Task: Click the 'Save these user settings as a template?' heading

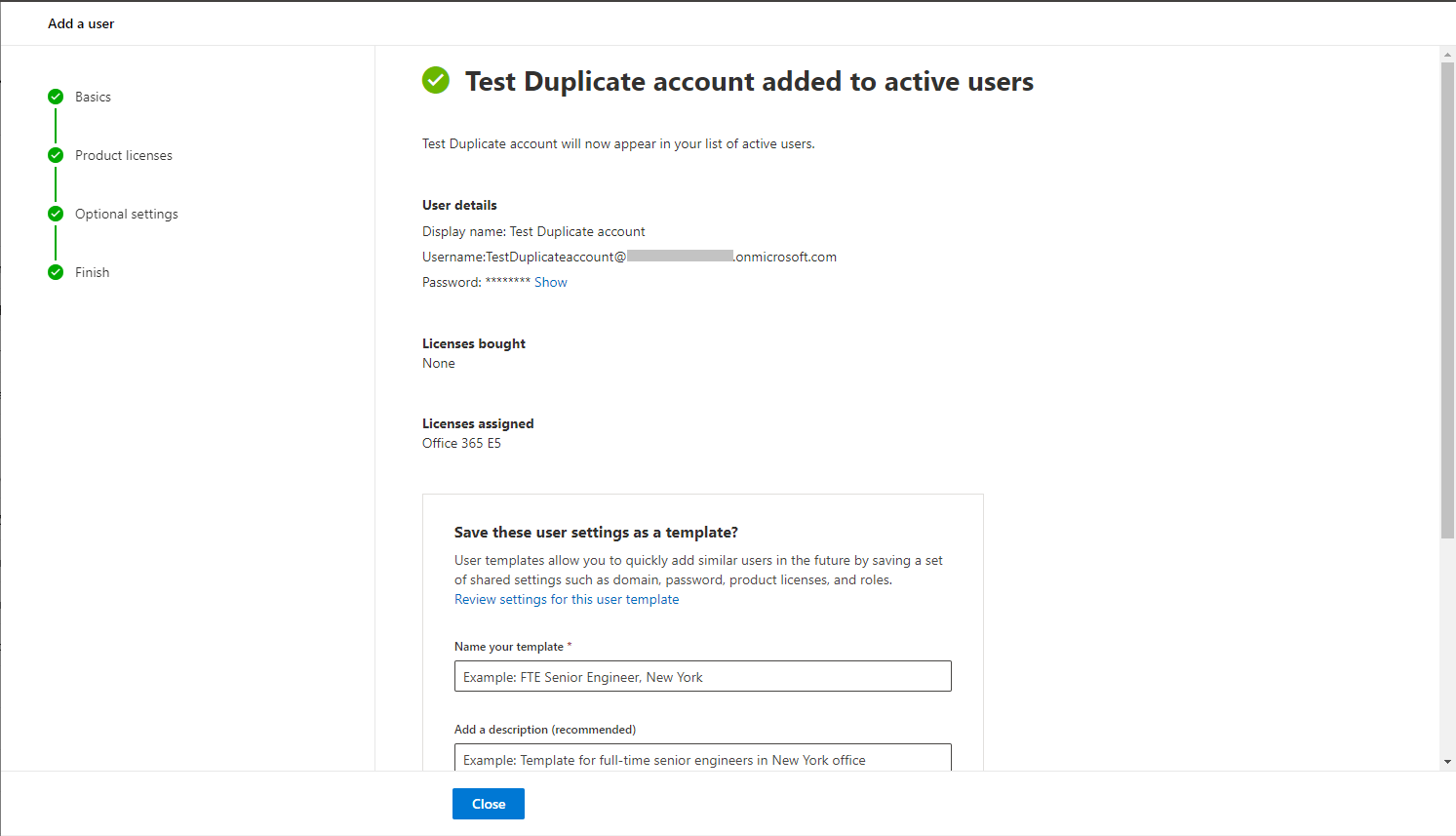Action: pos(596,532)
